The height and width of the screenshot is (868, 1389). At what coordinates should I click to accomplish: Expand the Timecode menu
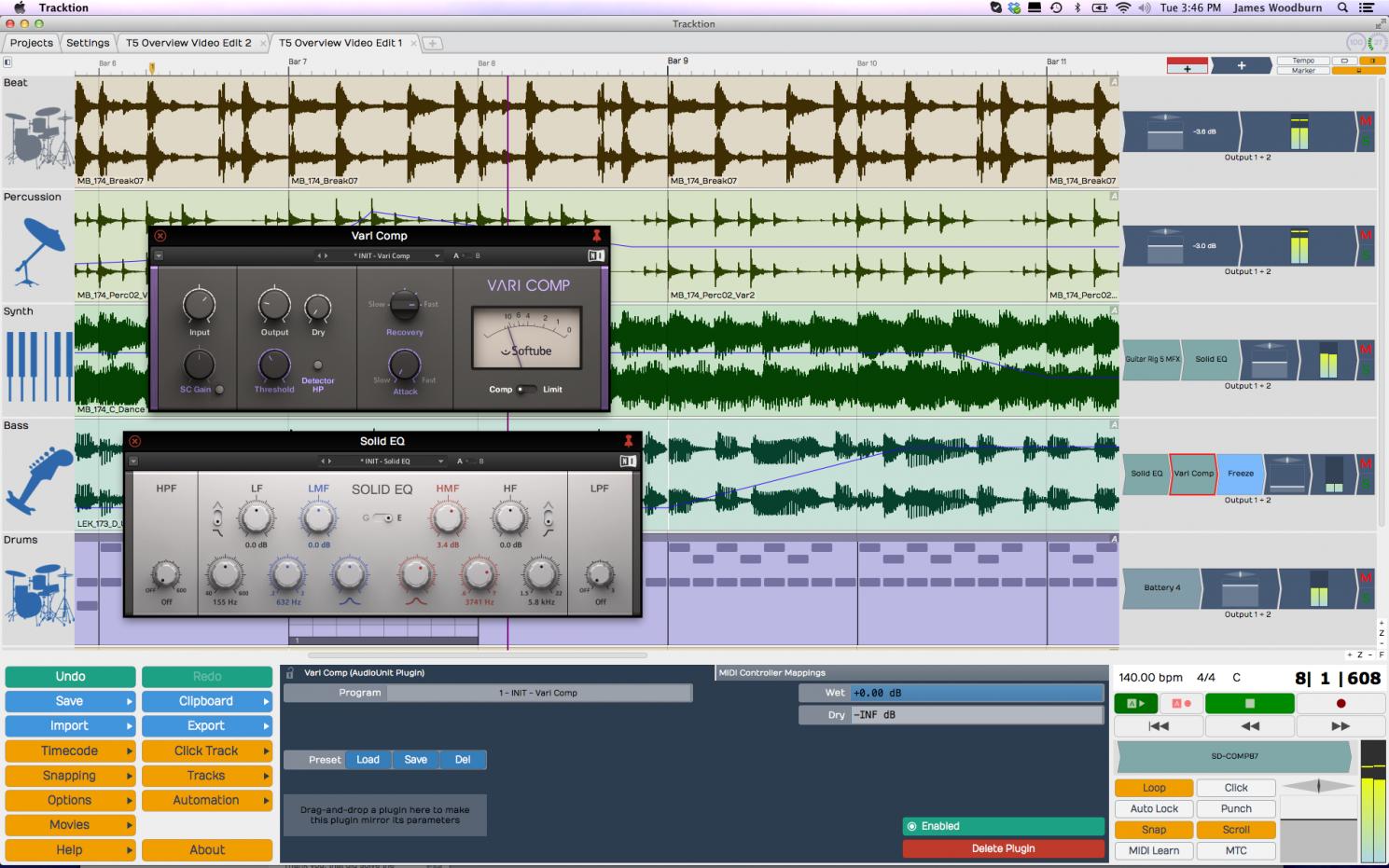point(70,751)
